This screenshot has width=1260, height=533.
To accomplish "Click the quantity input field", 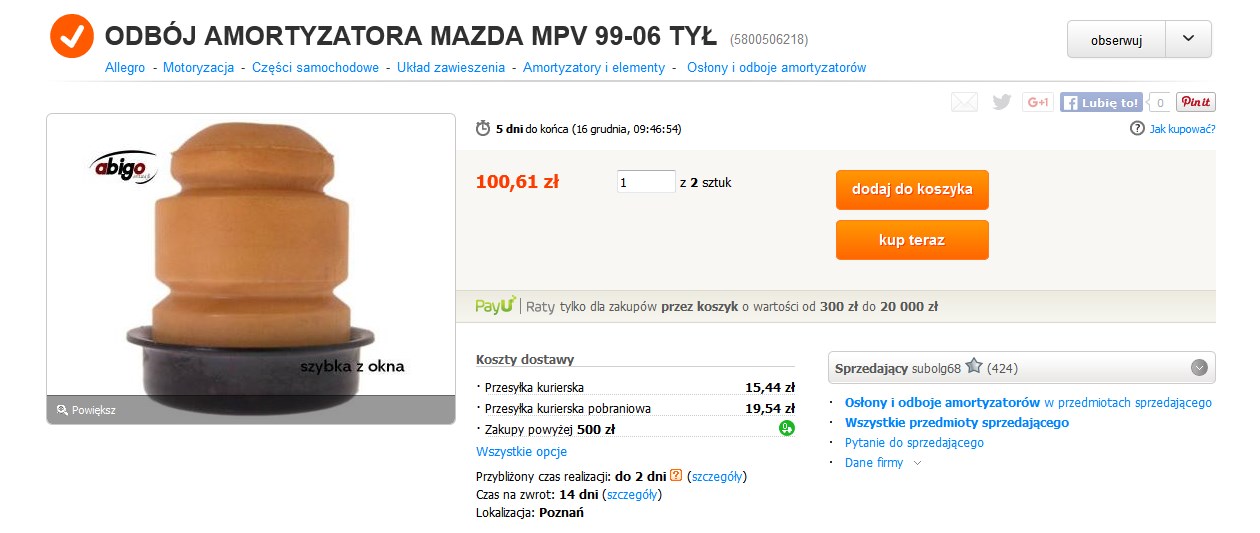I will coord(646,183).
